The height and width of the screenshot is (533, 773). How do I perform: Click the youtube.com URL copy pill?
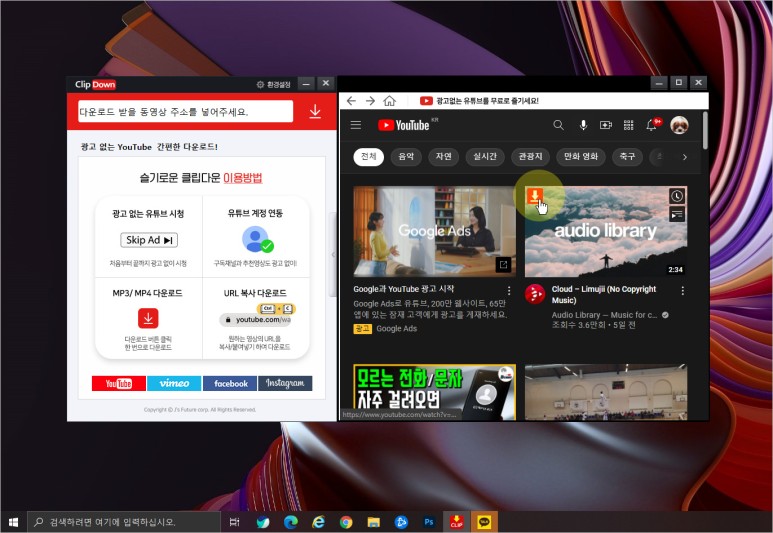tap(256, 320)
